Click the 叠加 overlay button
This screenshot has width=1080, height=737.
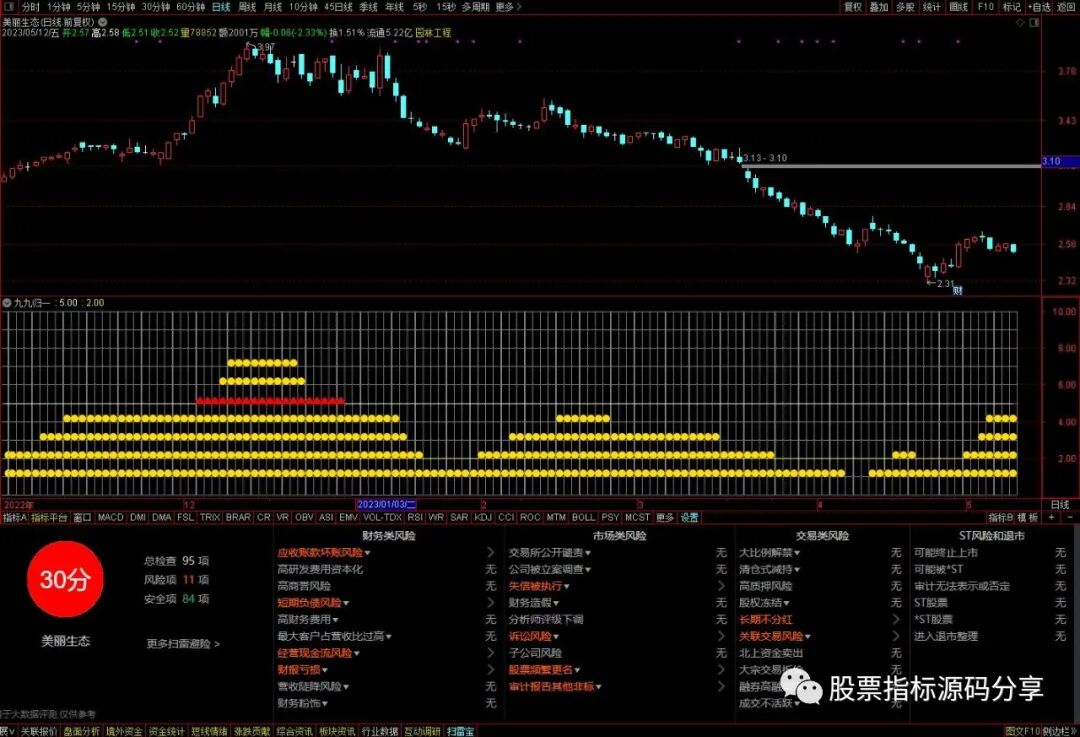(879, 7)
